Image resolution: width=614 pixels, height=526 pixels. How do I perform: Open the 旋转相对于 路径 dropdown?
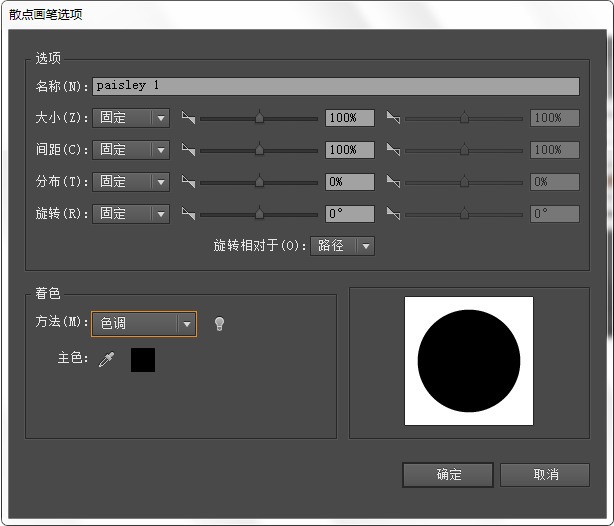[343, 245]
